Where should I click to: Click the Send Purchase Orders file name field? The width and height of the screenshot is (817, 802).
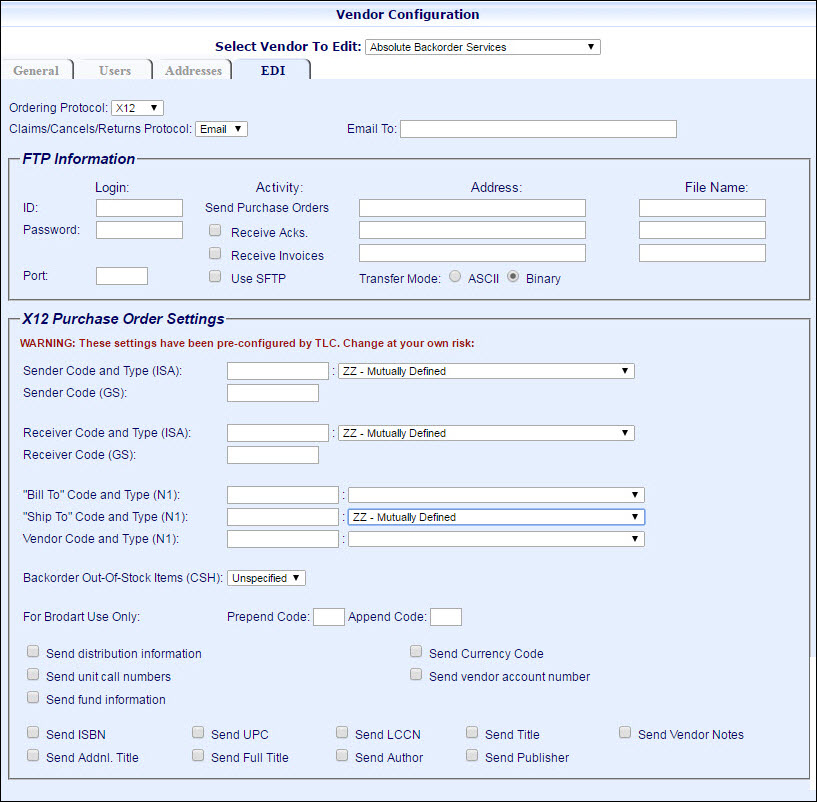(x=702, y=208)
